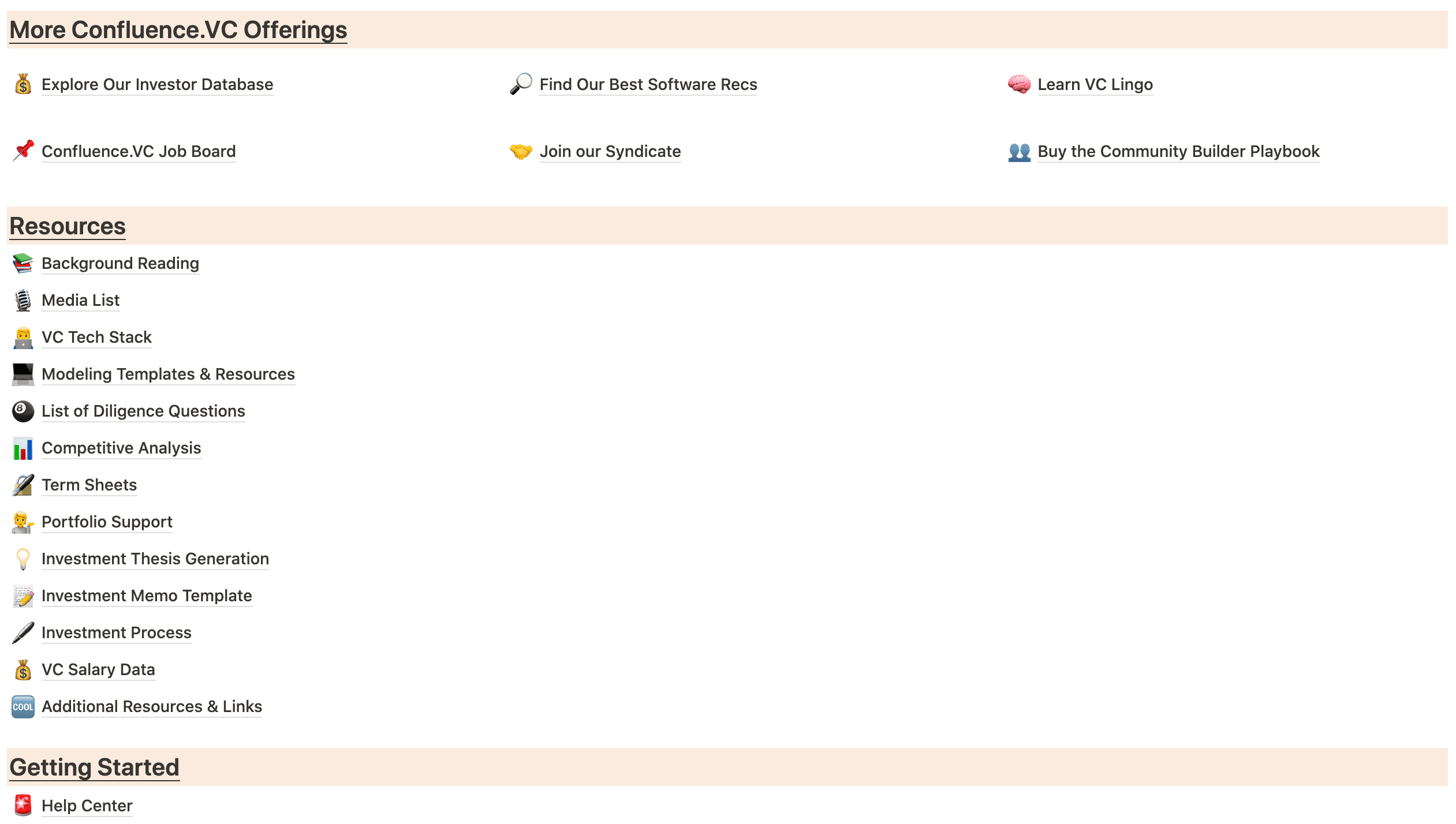
Task: Click the magnifying glass icon for Software Recs
Action: [x=521, y=84]
